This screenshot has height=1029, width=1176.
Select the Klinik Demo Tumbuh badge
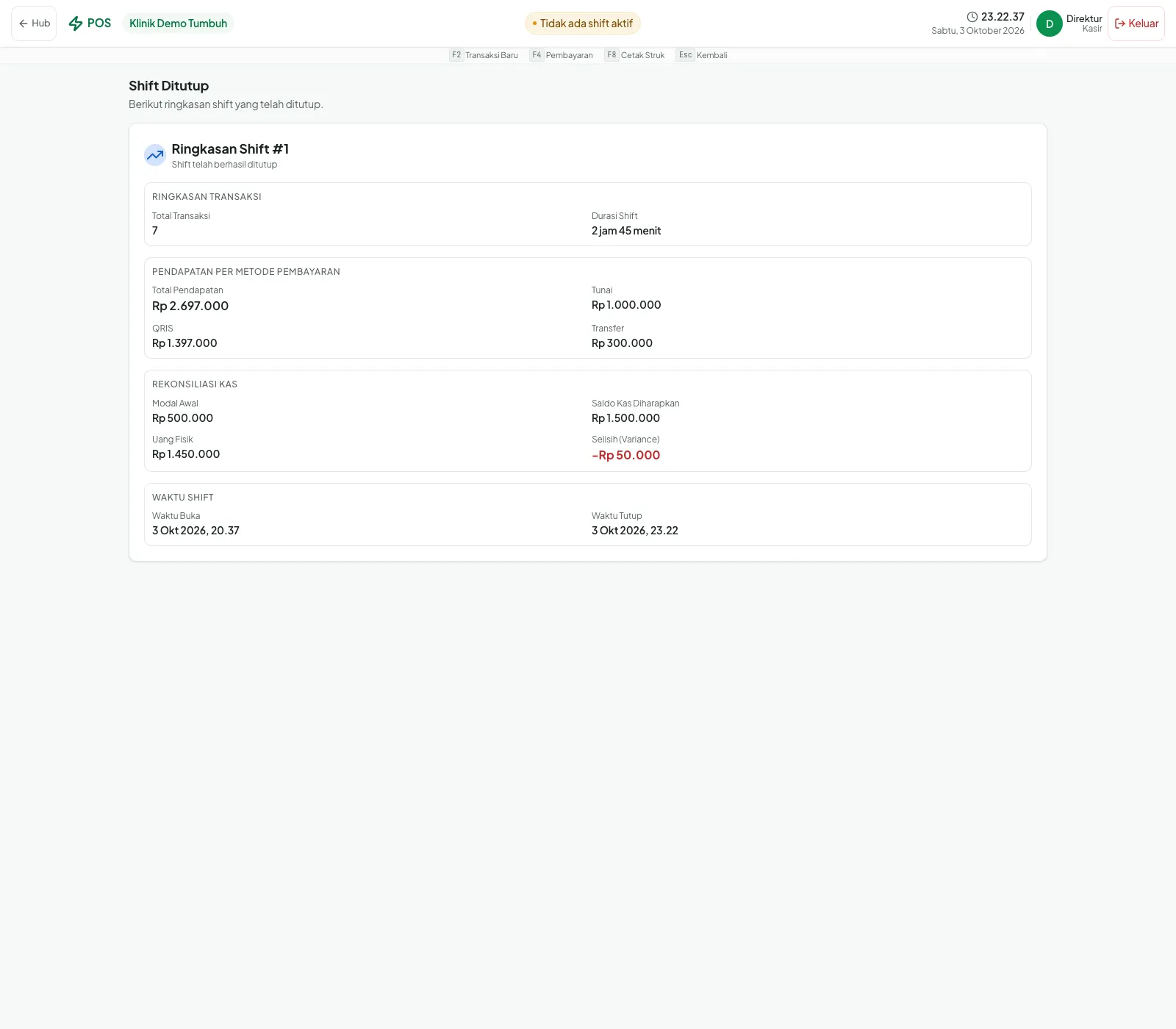click(x=178, y=24)
